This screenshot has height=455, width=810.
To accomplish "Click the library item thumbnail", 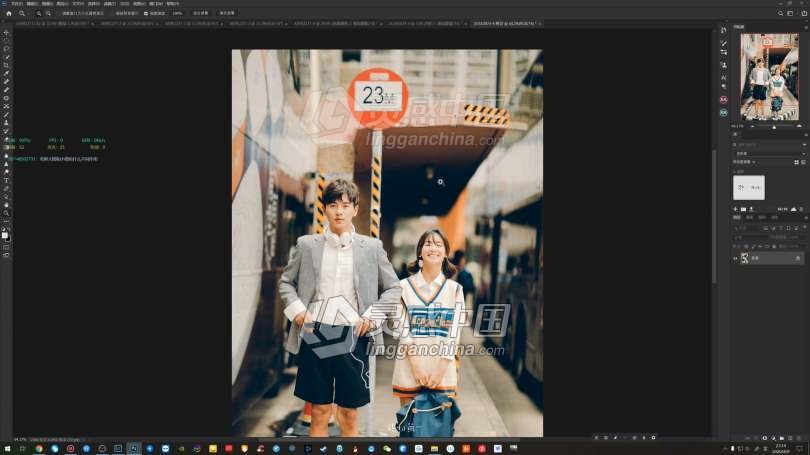I will pyautogui.click(x=749, y=187).
